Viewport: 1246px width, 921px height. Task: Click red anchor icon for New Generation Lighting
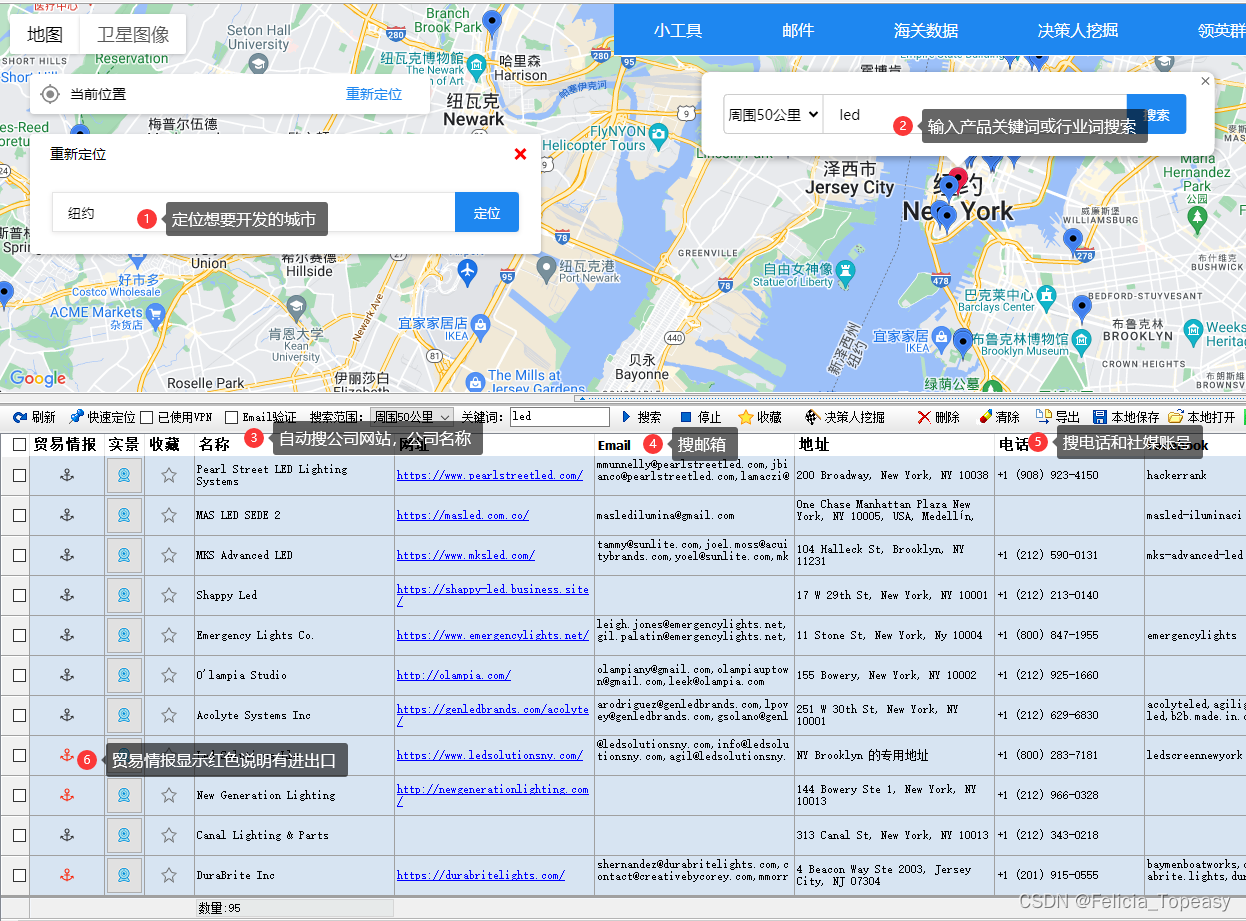(x=67, y=795)
